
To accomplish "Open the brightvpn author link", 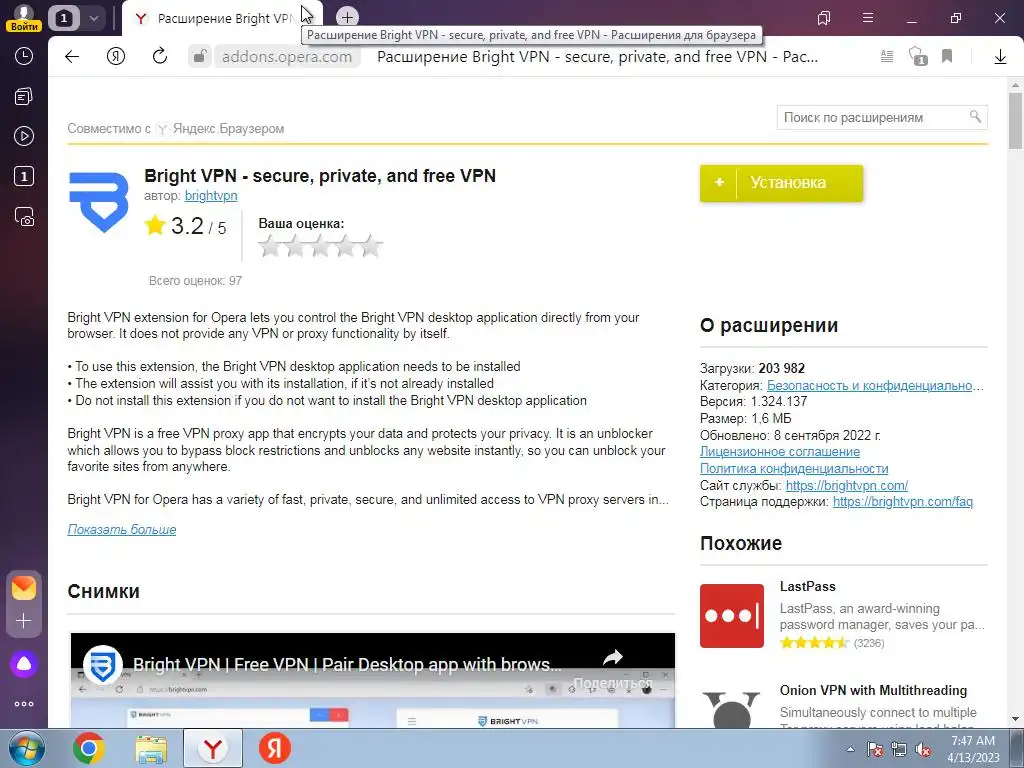I will 211,196.
